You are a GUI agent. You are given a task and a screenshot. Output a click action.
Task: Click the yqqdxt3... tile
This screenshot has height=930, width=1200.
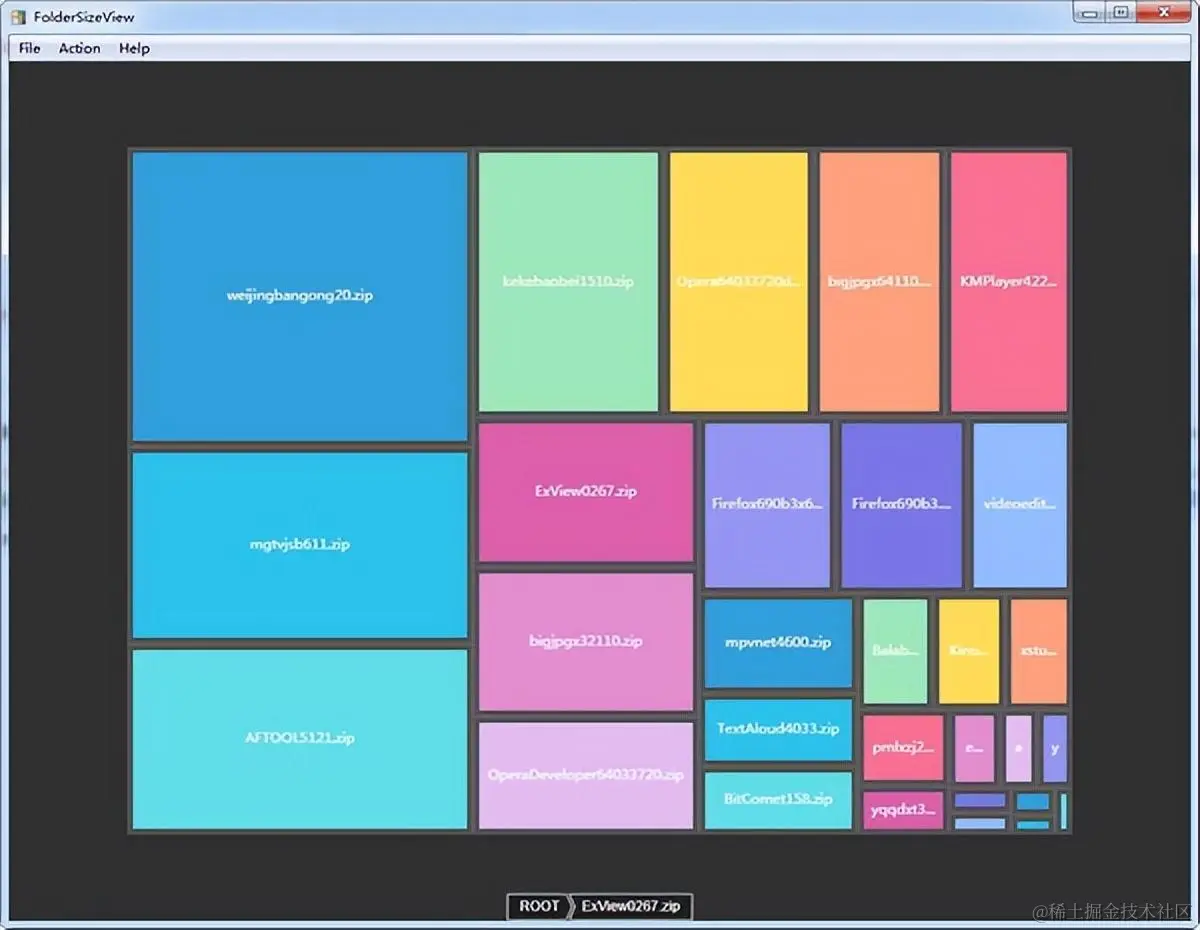pos(904,810)
